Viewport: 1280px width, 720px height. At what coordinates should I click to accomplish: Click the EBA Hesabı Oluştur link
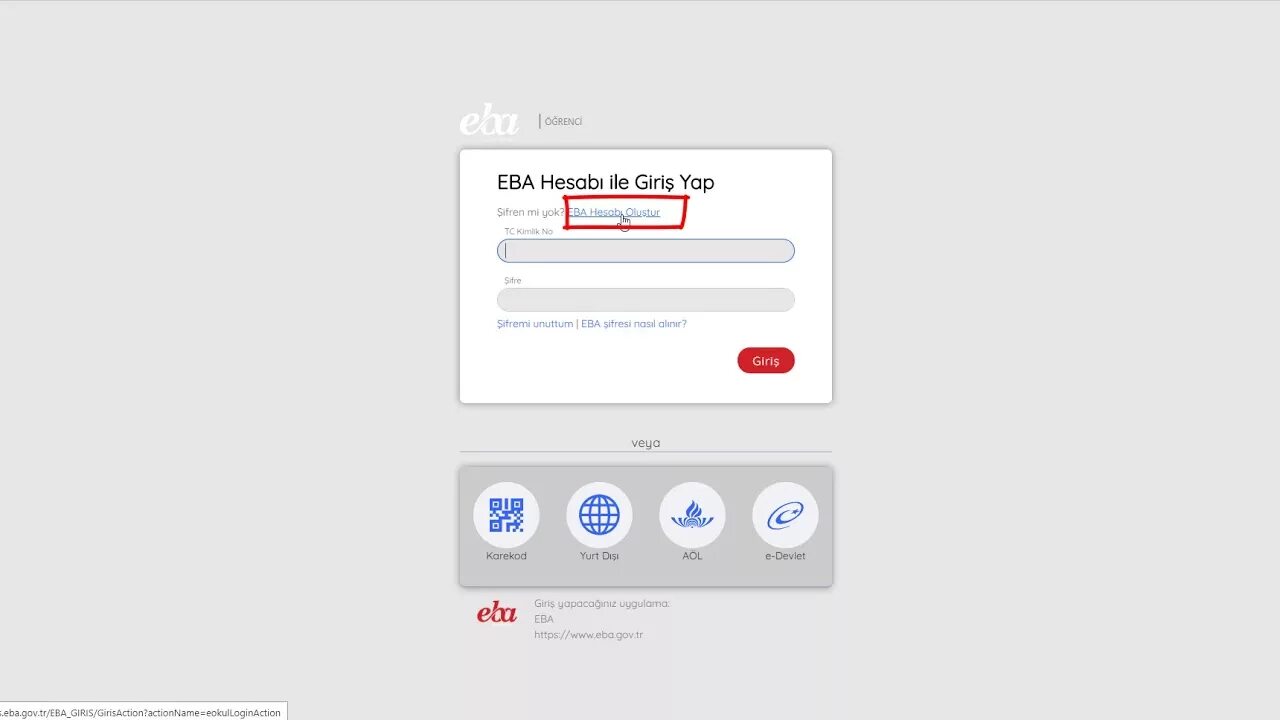click(614, 212)
